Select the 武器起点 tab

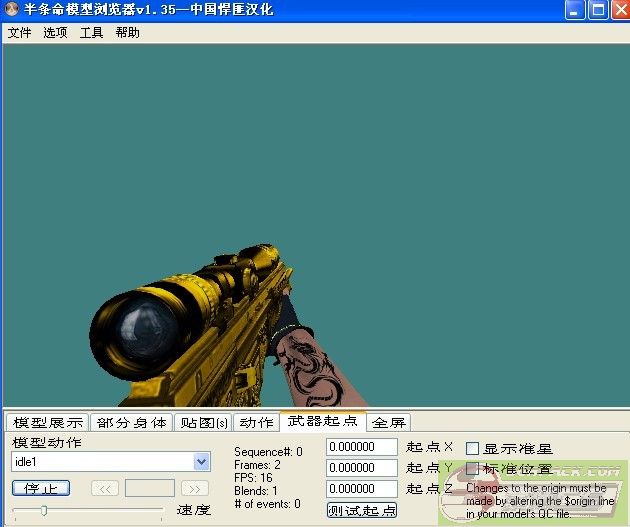tap(323, 421)
